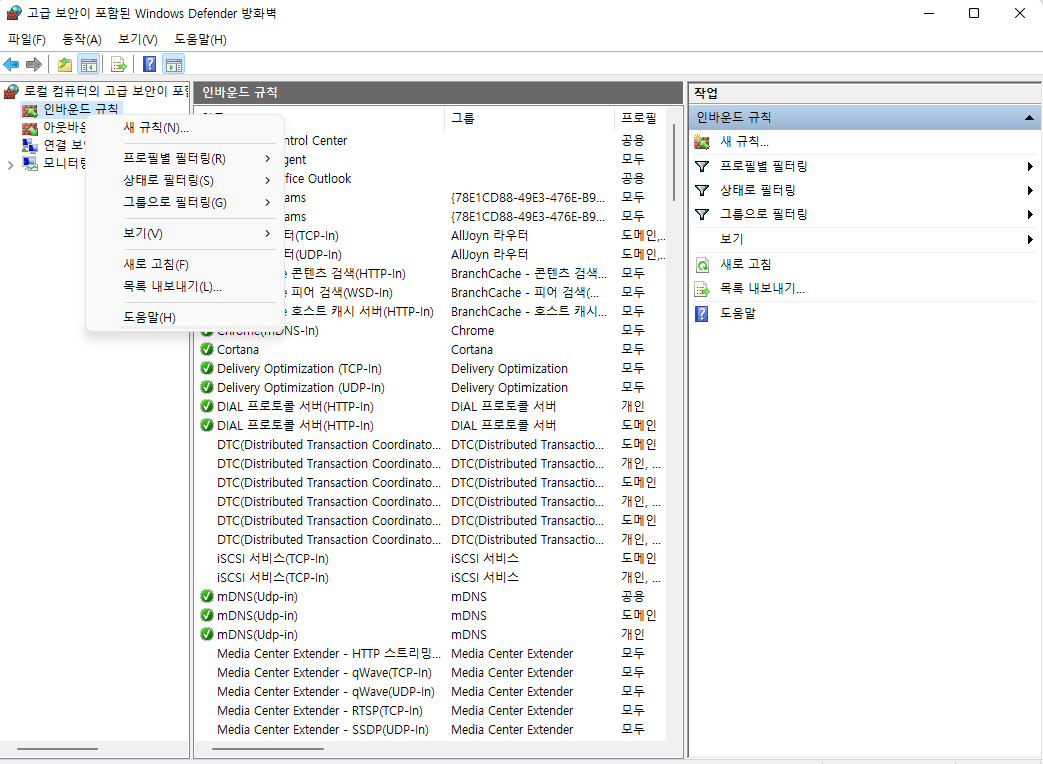Open the 동작(A) menu
Image resolution: width=1043 pixels, height=764 pixels.
click(82, 40)
